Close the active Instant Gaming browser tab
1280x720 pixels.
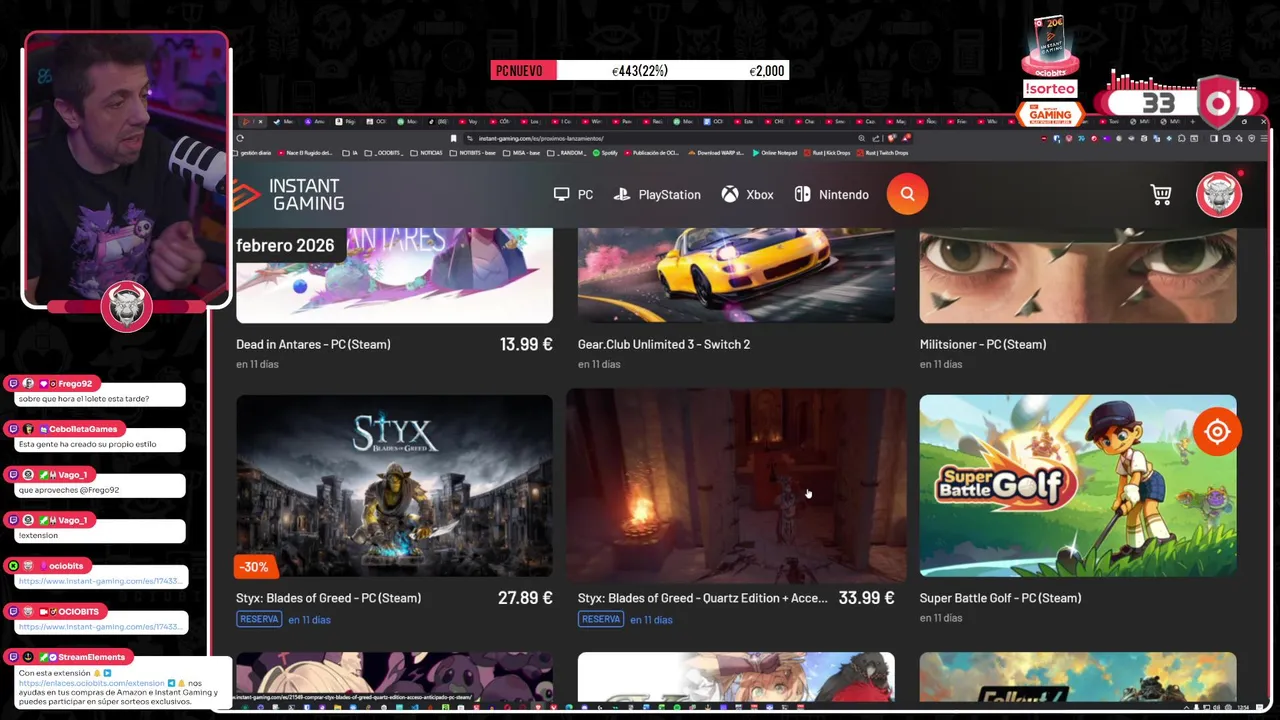(x=261, y=121)
